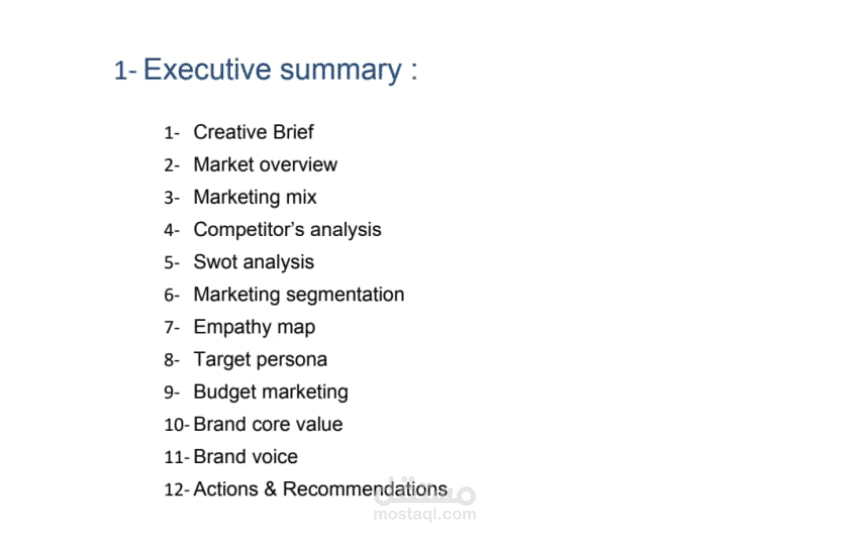Select the "Marketing mix" line
Viewport: 851px width, 534px height.
click(255, 197)
